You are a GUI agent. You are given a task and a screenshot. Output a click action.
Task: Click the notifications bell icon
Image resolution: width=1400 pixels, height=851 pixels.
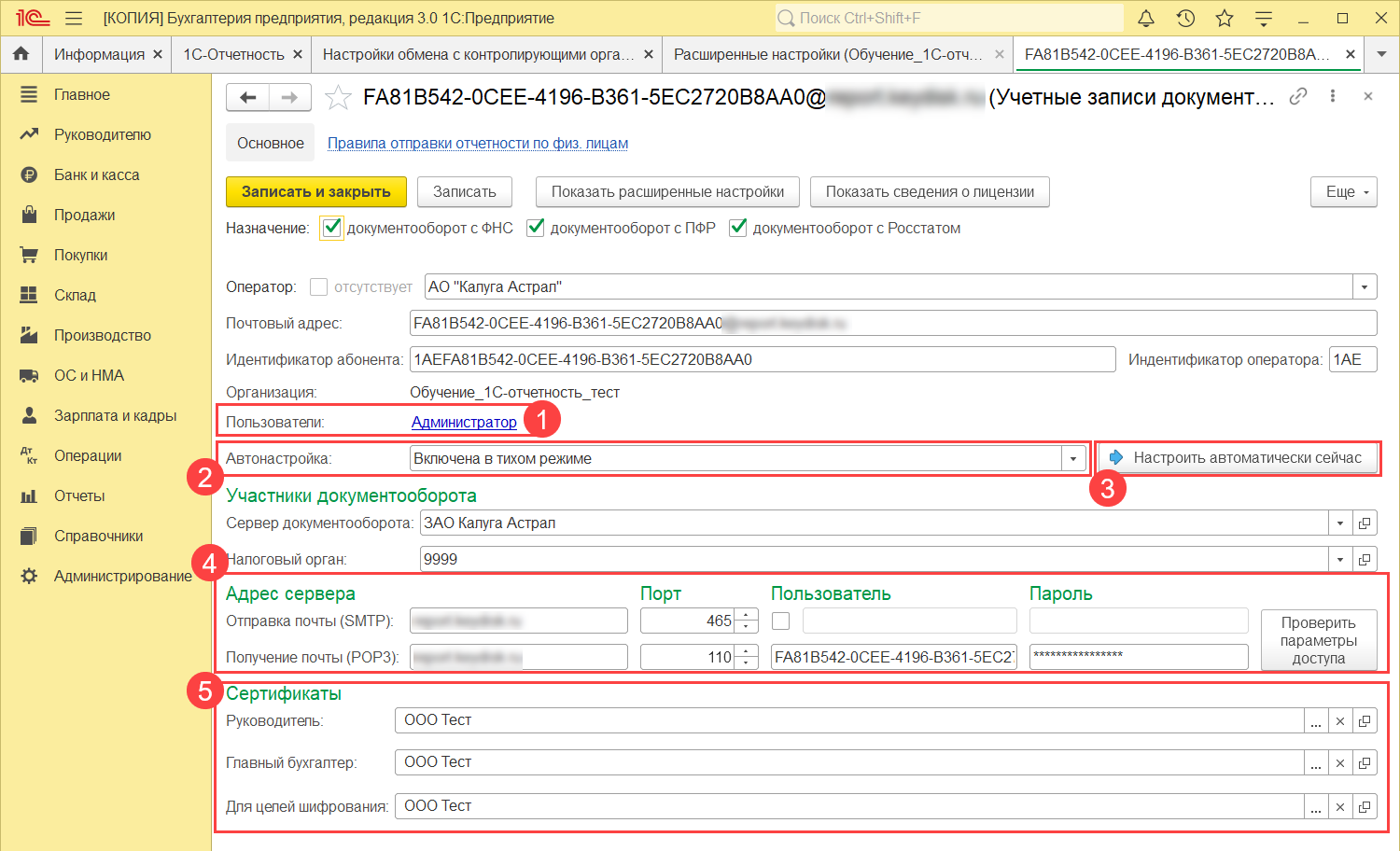point(1146,19)
